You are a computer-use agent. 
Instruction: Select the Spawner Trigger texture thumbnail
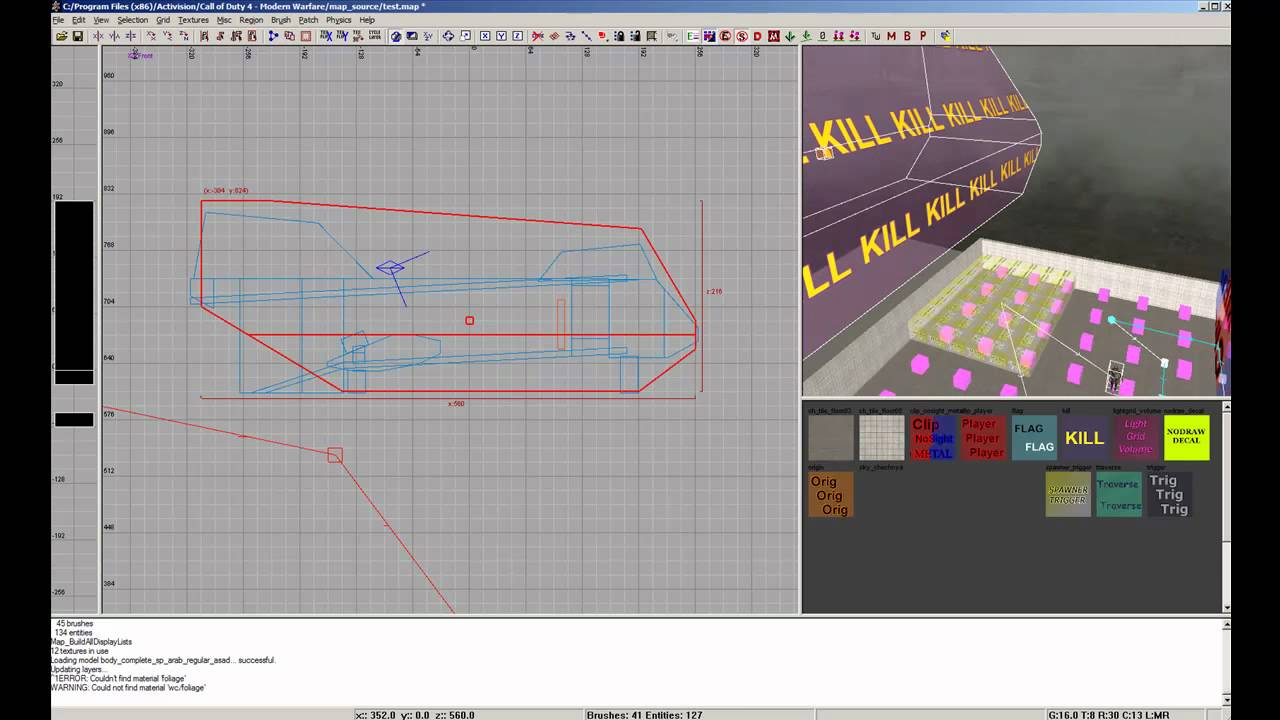tap(1068, 495)
